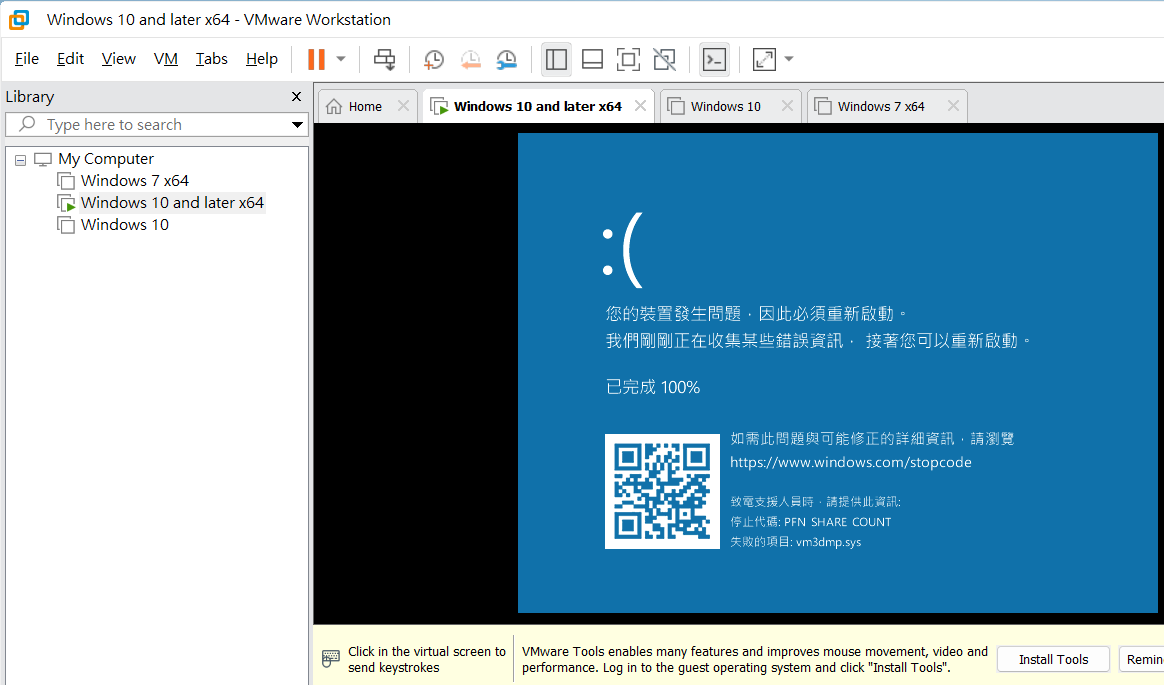Open the library search filter dropdown
The height and width of the screenshot is (685, 1164).
[297, 125]
